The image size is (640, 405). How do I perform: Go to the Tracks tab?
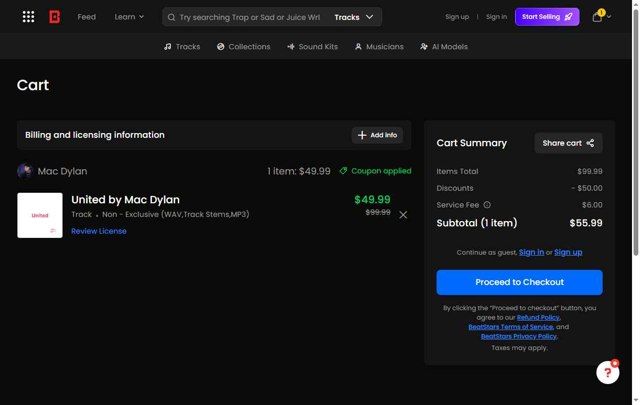click(x=182, y=47)
